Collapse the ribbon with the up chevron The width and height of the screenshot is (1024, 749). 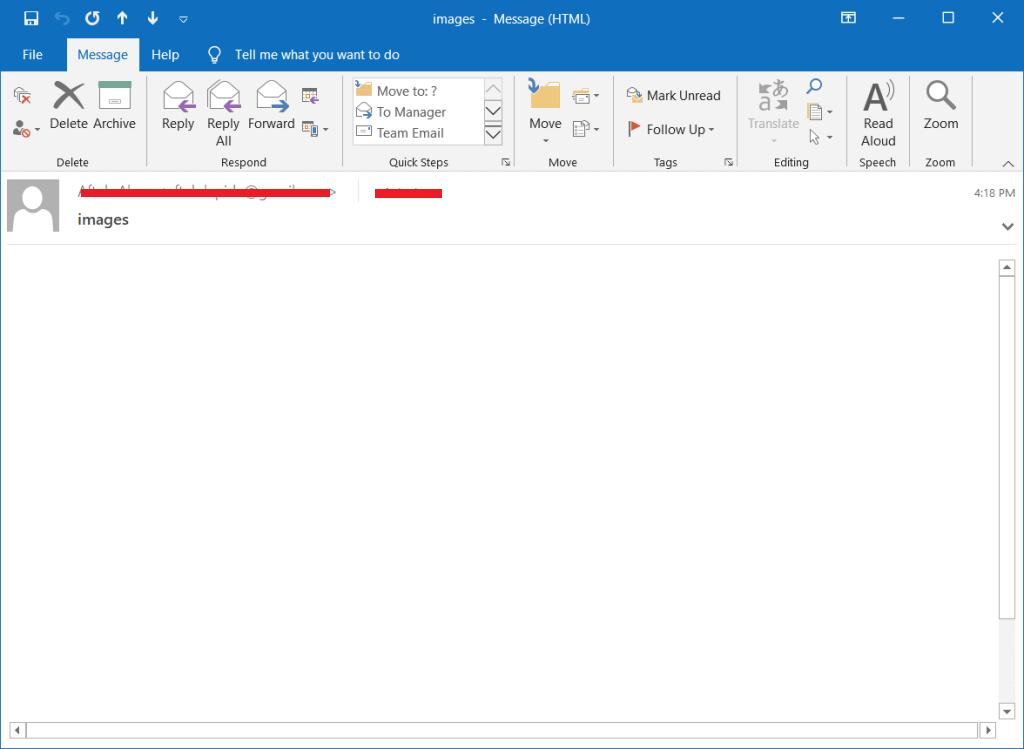(1008, 163)
